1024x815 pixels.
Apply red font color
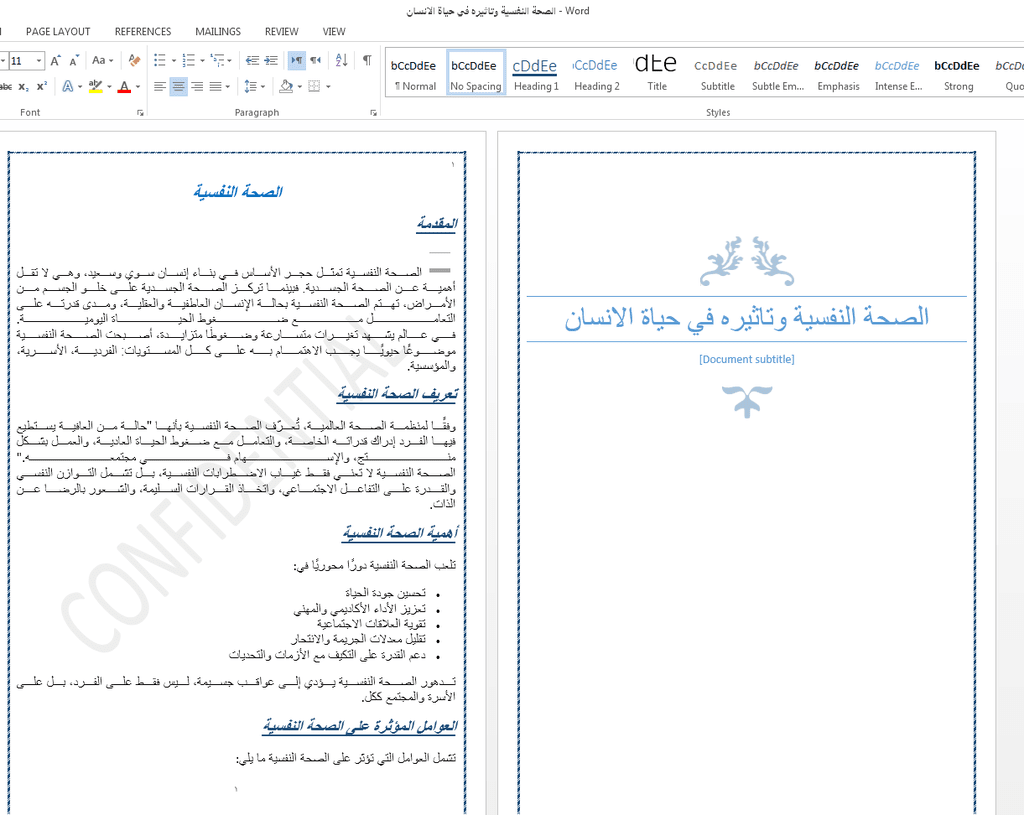click(x=124, y=86)
